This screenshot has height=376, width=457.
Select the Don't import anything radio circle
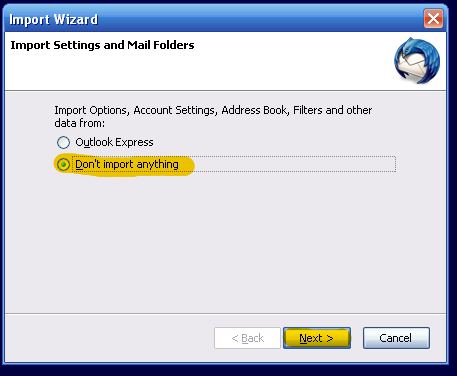[63, 164]
